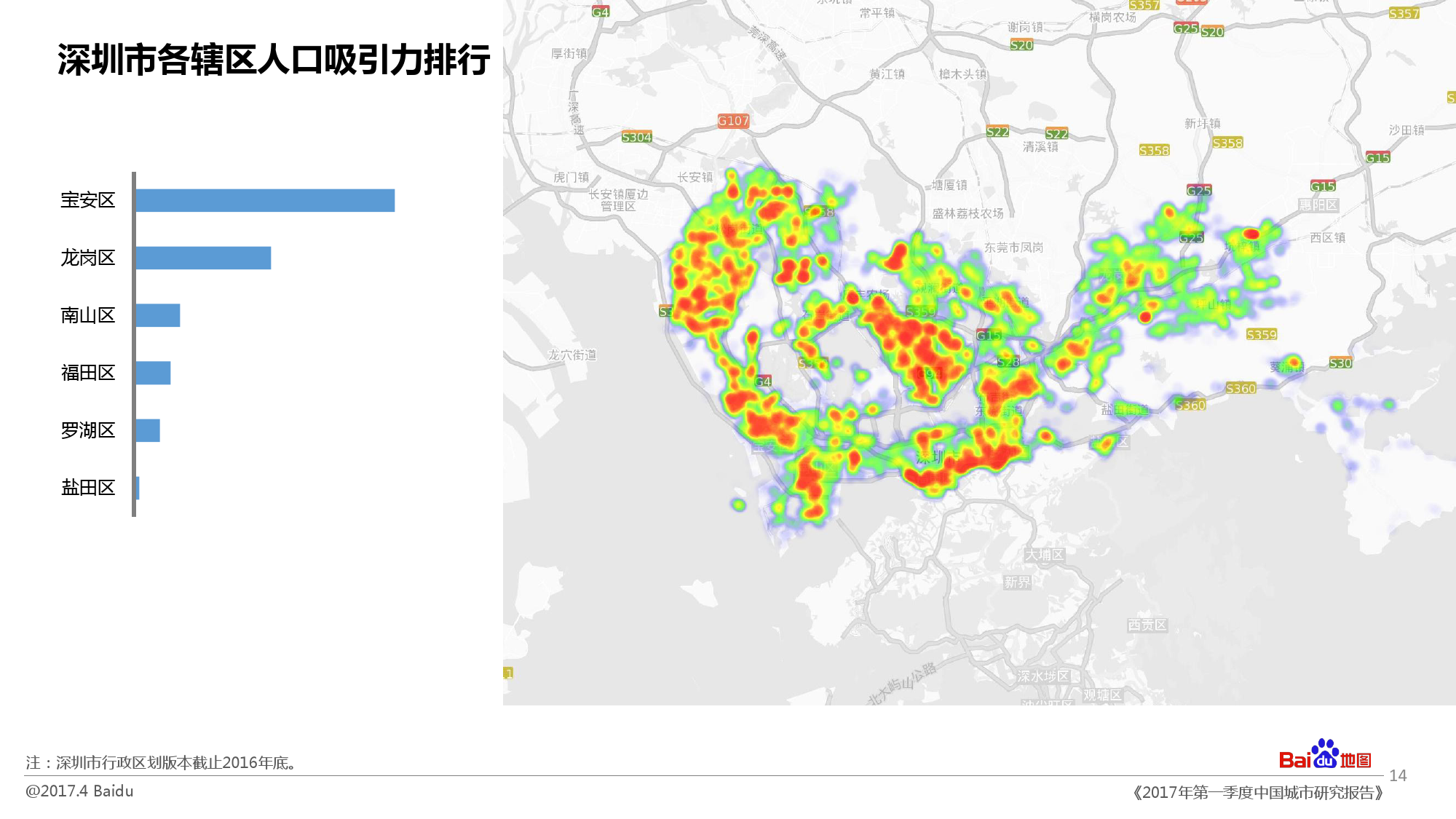Click the 盐田区 label

(x=88, y=488)
